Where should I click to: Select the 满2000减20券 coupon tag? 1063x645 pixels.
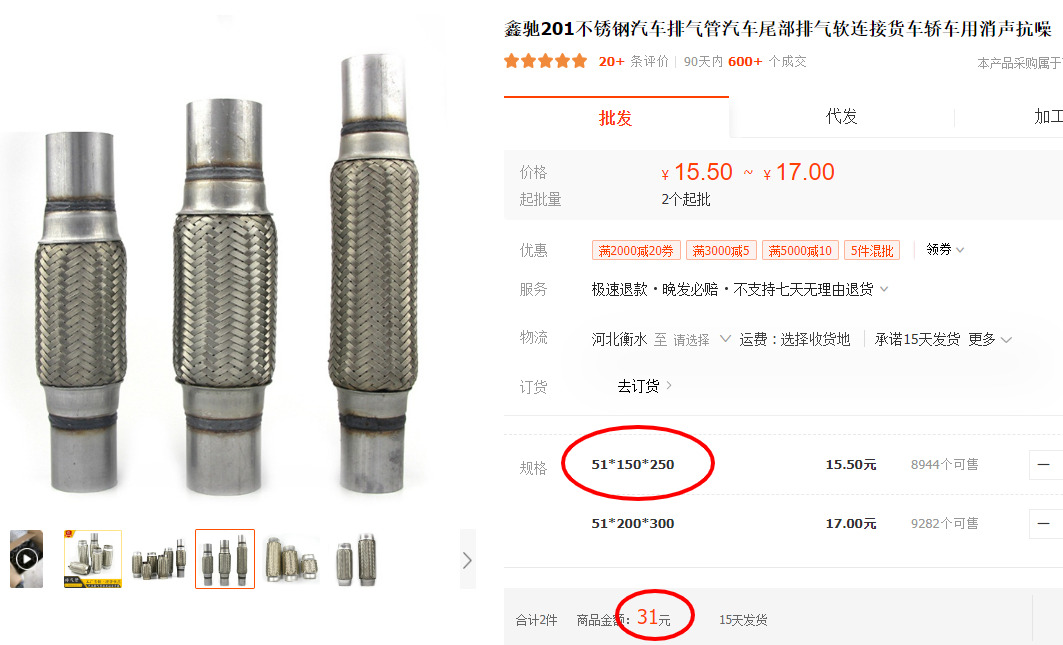(x=635, y=250)
